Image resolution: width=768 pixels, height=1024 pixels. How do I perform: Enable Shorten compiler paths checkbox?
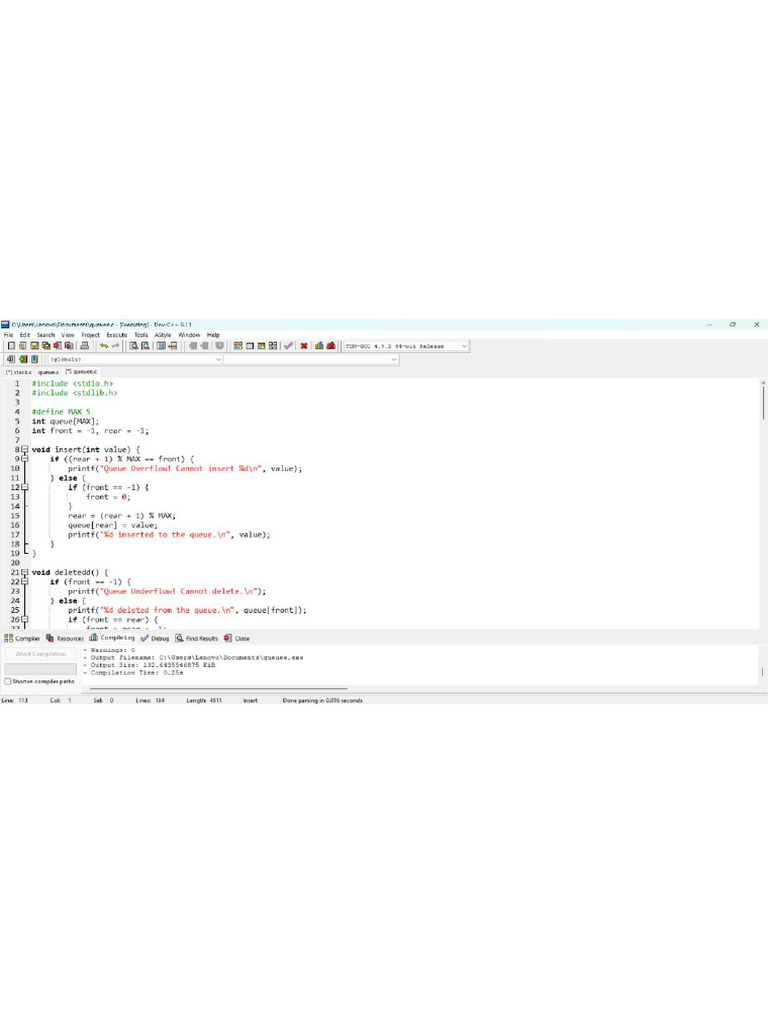[x=8, y=681]
